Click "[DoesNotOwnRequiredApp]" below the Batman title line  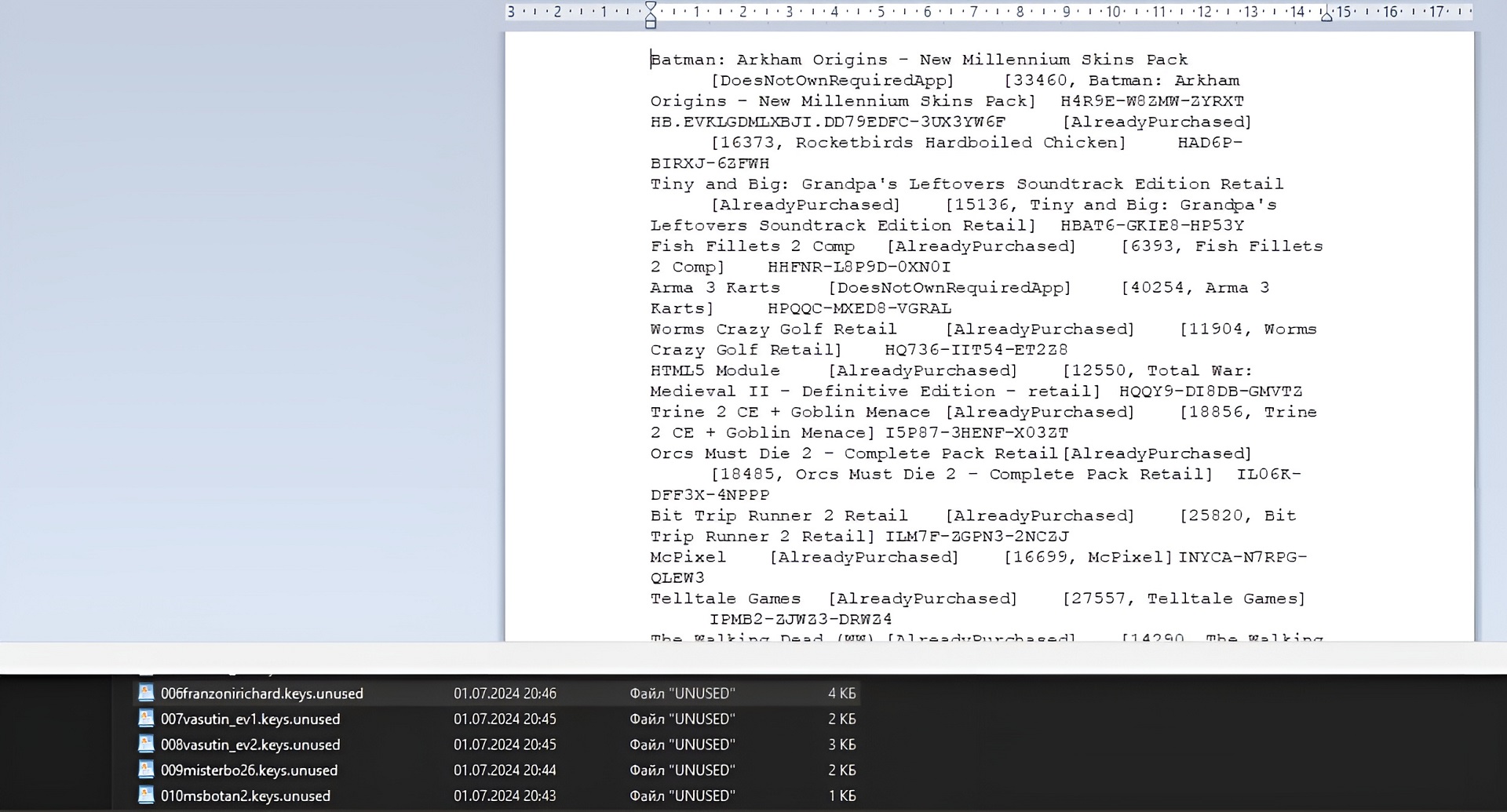click(832, 81)
